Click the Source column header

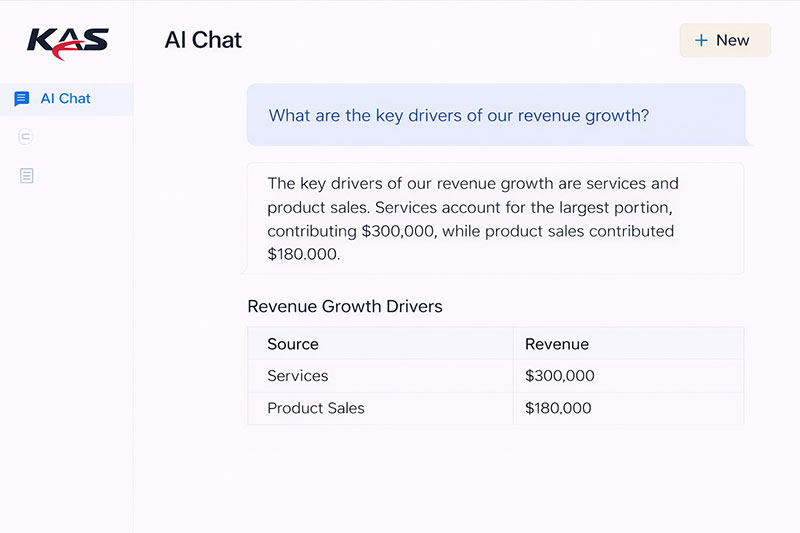coord(293,344)
